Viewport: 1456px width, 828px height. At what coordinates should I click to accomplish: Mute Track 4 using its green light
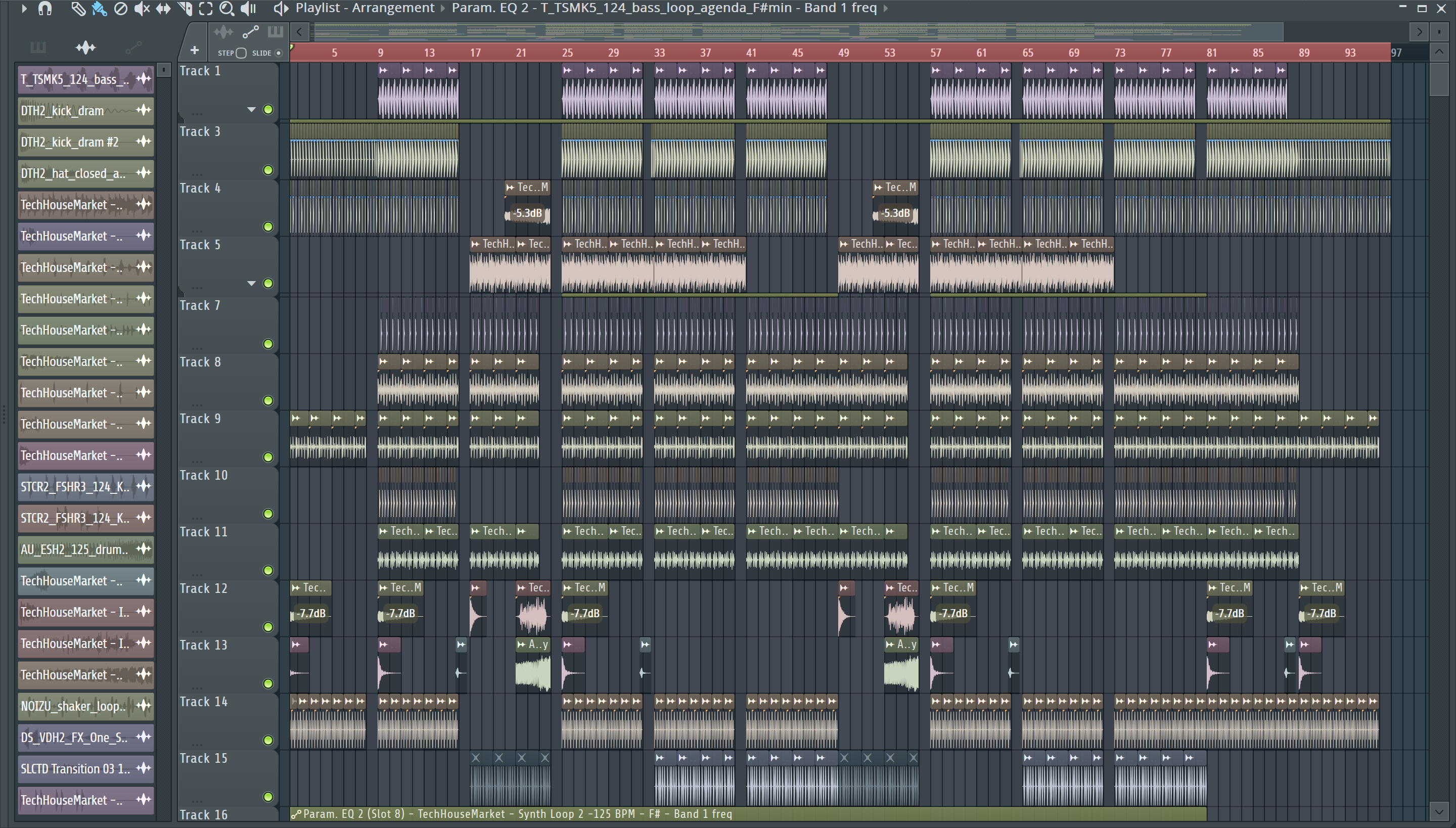click(x=268, y=227)
